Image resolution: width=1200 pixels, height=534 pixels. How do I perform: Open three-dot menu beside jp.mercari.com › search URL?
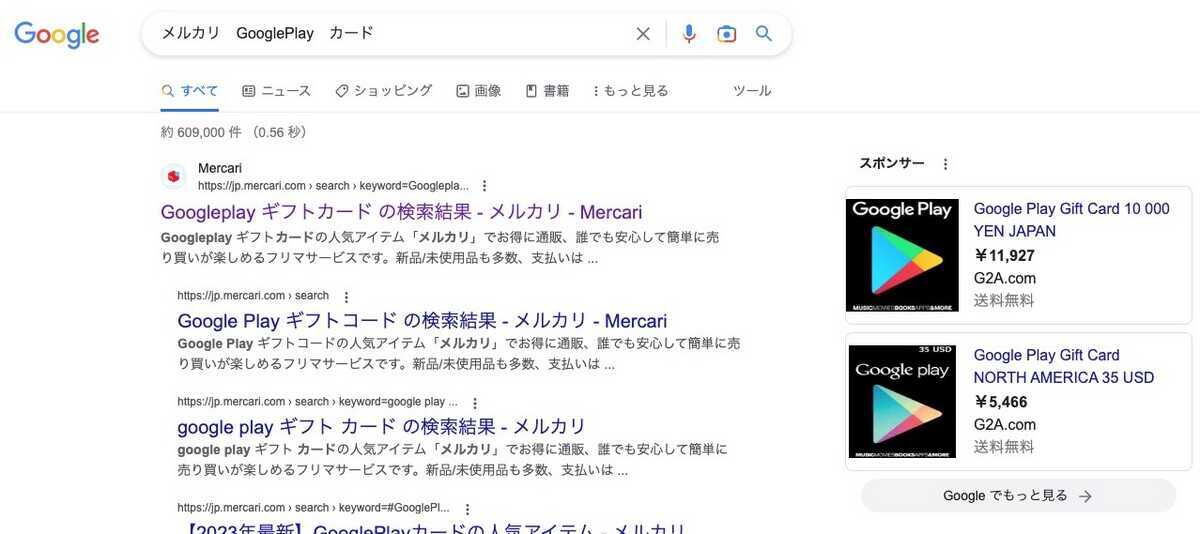tap(346, 297)
